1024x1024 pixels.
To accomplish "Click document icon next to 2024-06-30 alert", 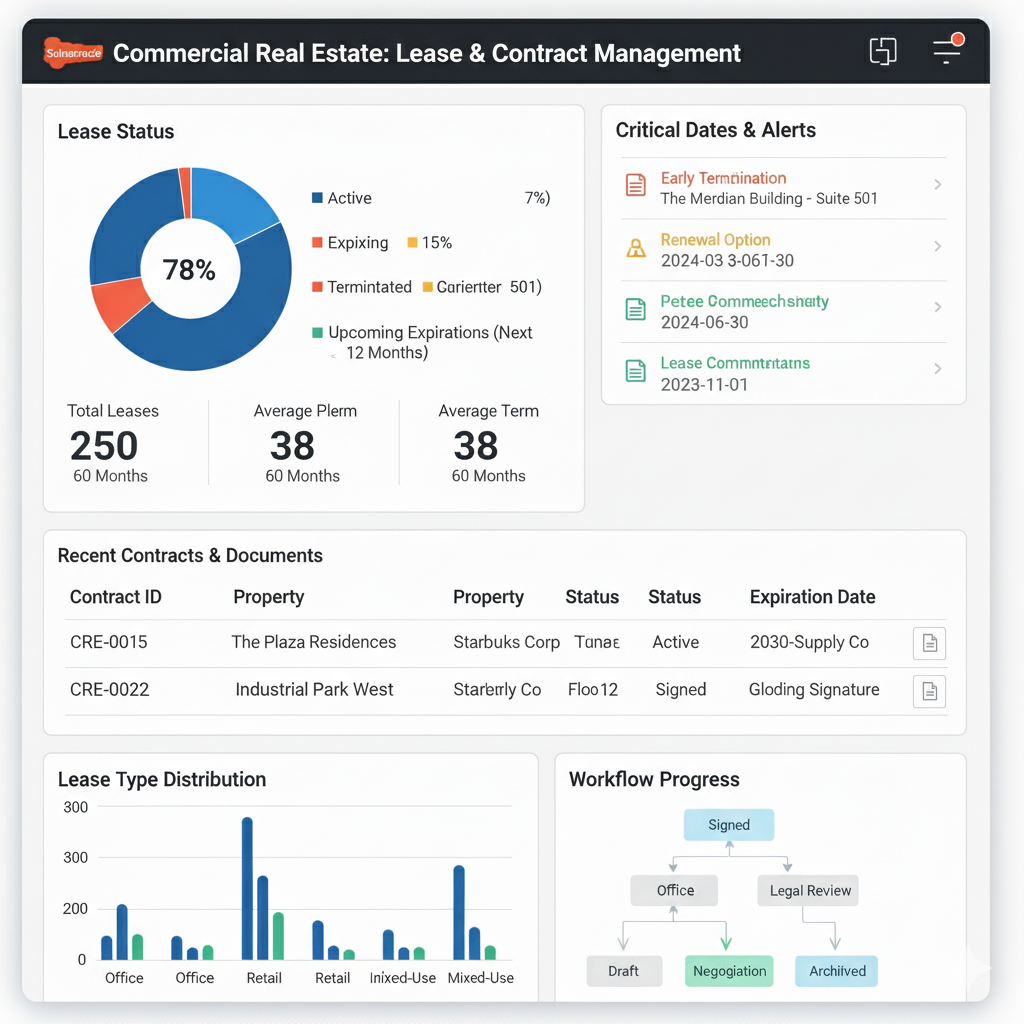I will coord(635,308).
